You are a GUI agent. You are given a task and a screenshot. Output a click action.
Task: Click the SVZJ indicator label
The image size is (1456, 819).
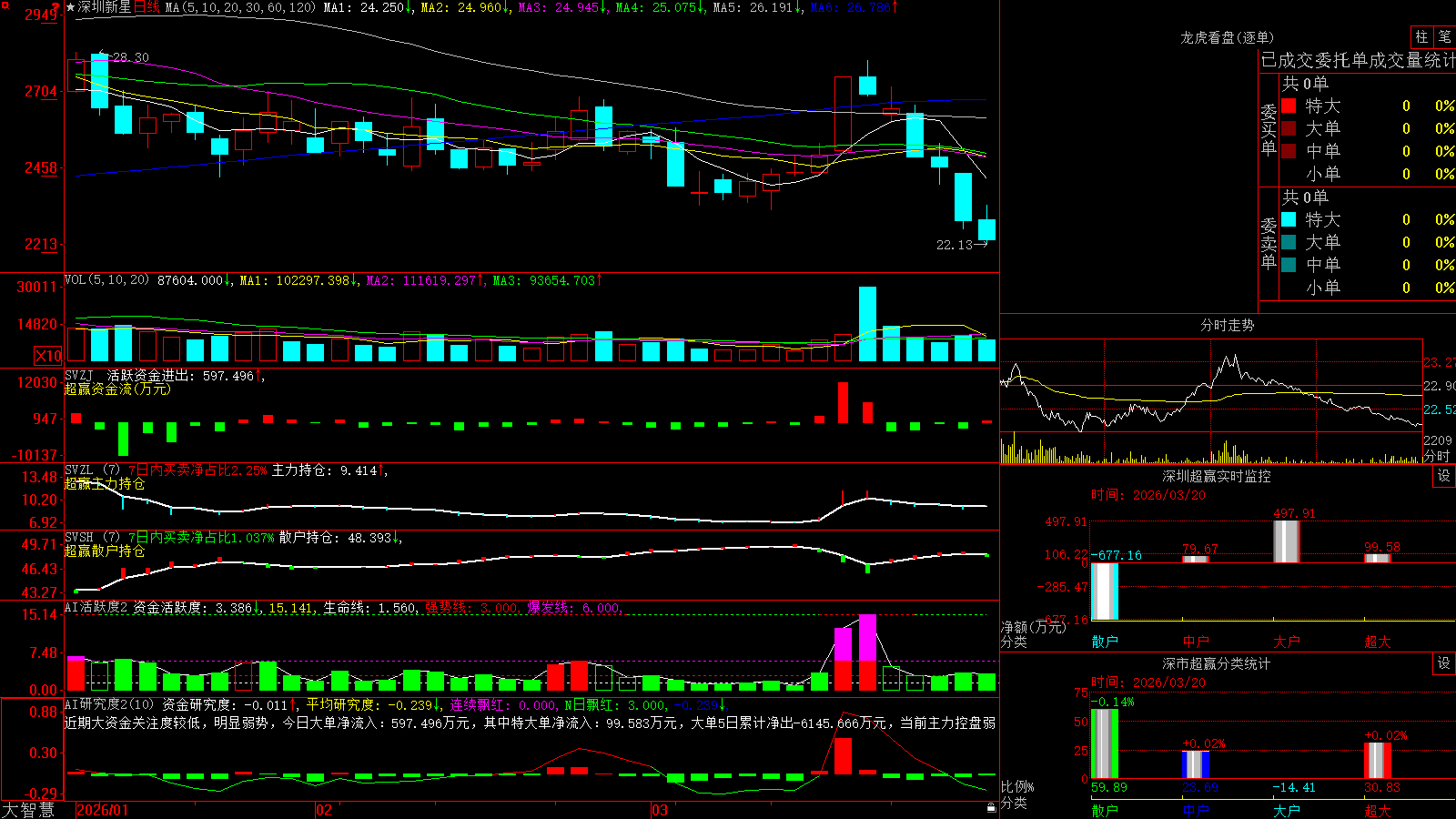click(x=79, y=375)
